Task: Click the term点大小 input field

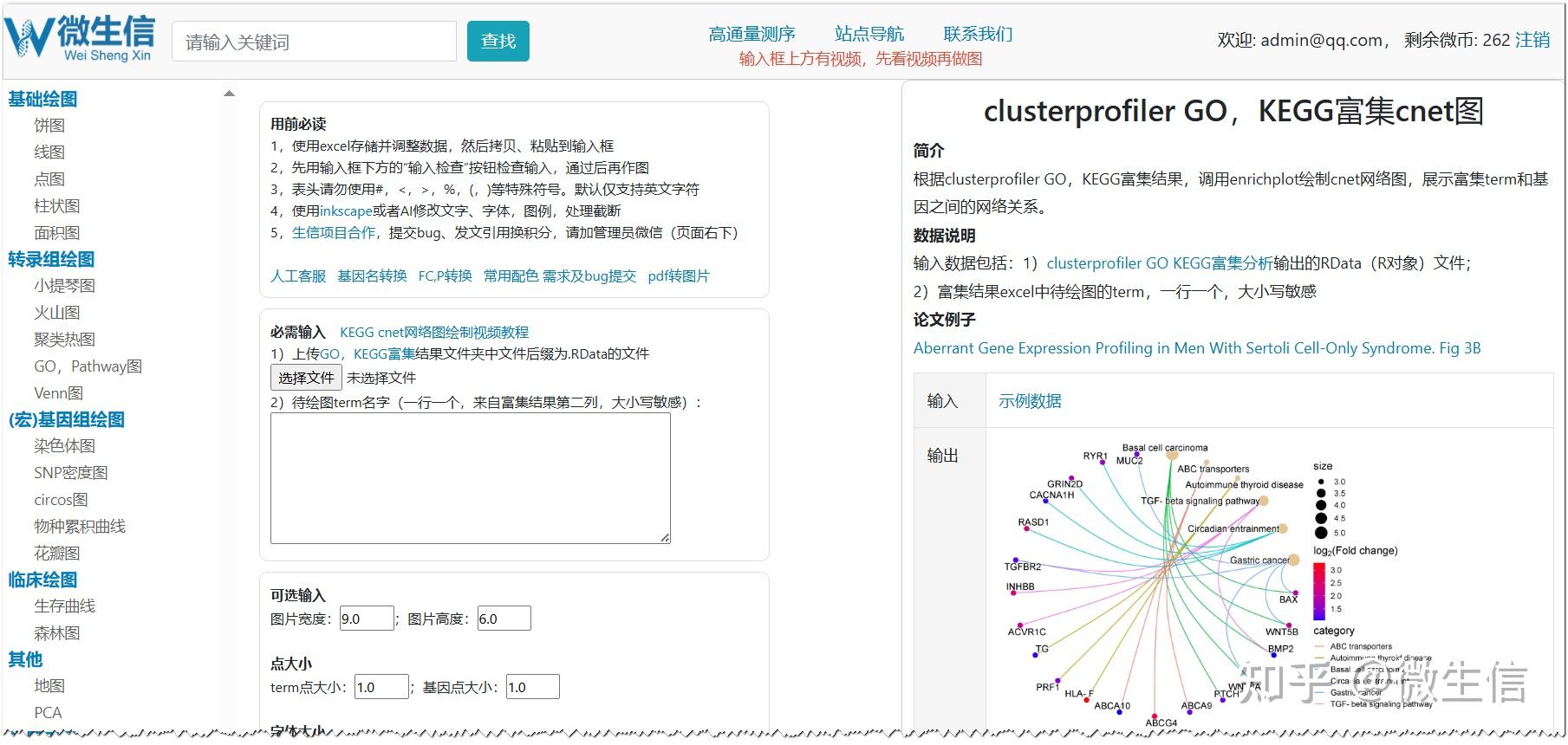Action: [x=381, y=687]
